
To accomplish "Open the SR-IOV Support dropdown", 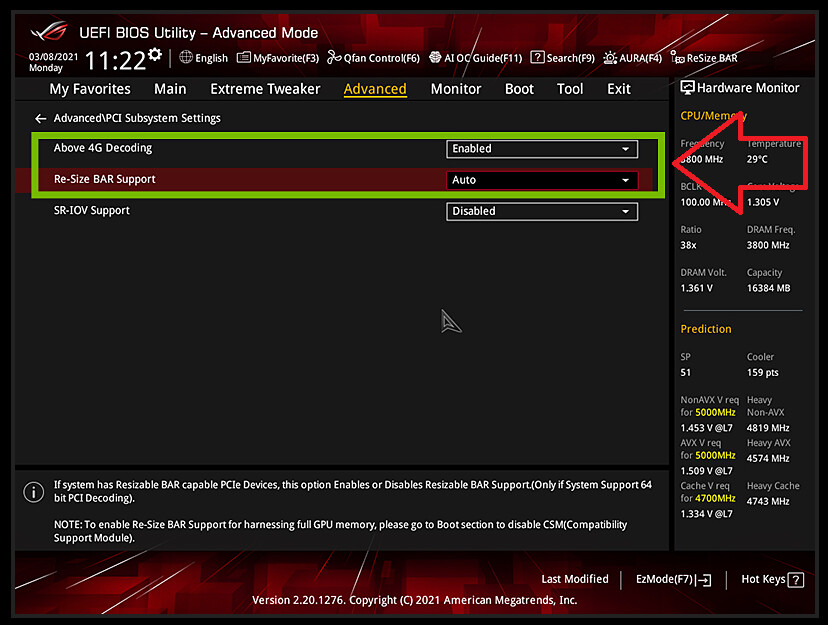I will click(541, 211).
